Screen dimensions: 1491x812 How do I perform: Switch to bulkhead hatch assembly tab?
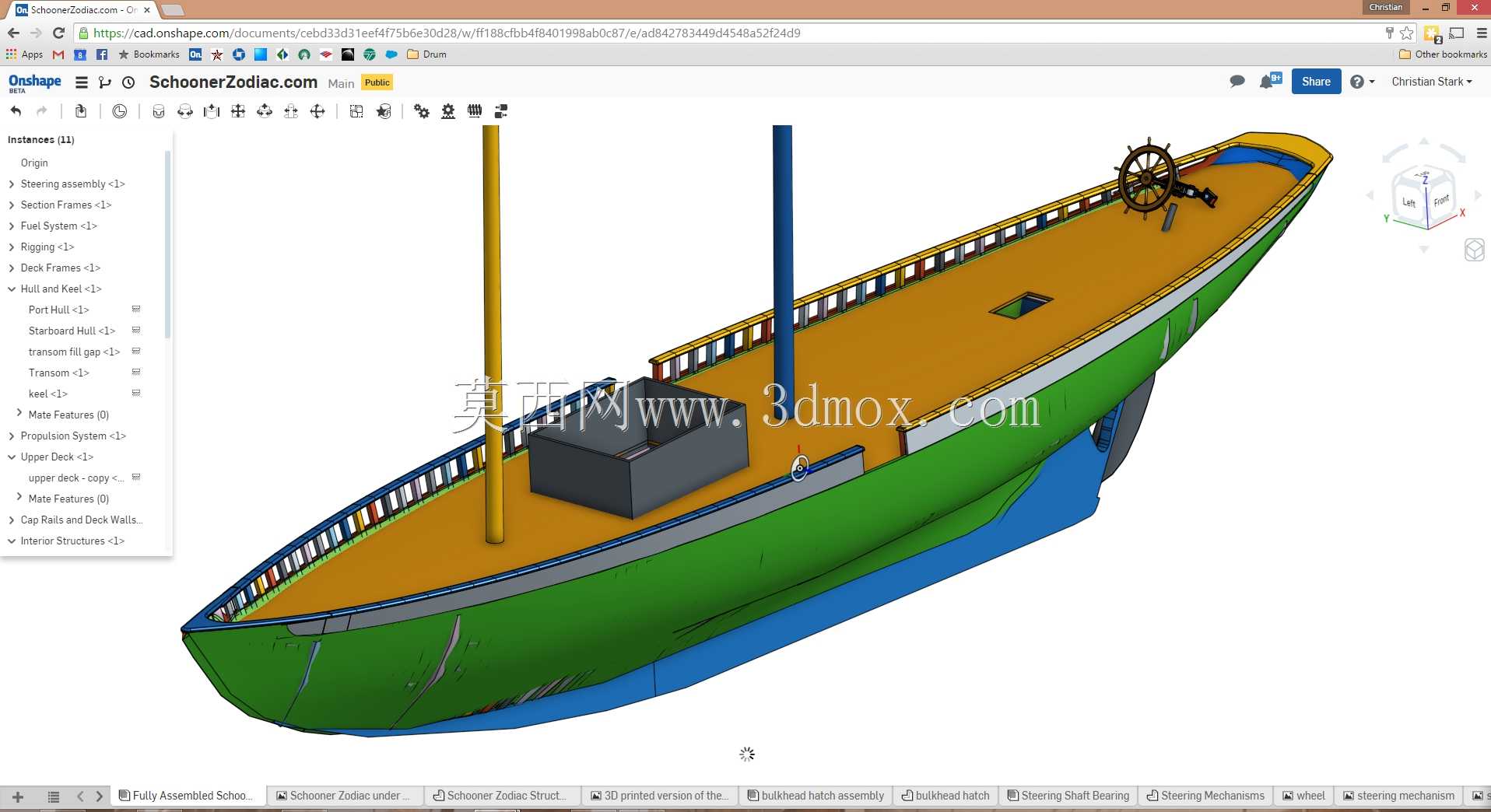point(816,796)
